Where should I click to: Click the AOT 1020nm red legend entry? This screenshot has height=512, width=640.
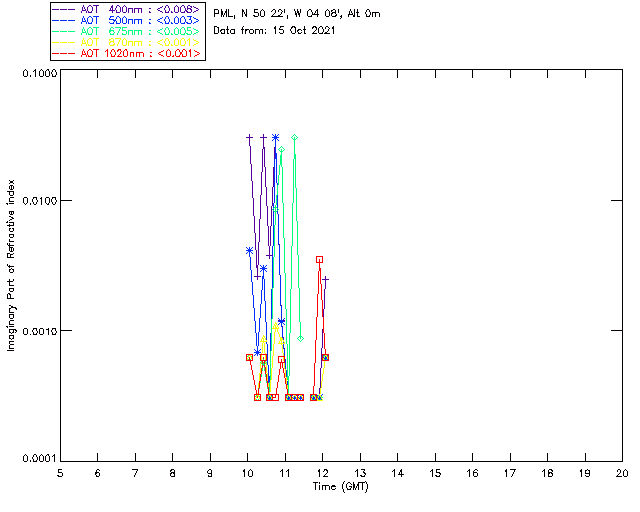pos(127,54)
